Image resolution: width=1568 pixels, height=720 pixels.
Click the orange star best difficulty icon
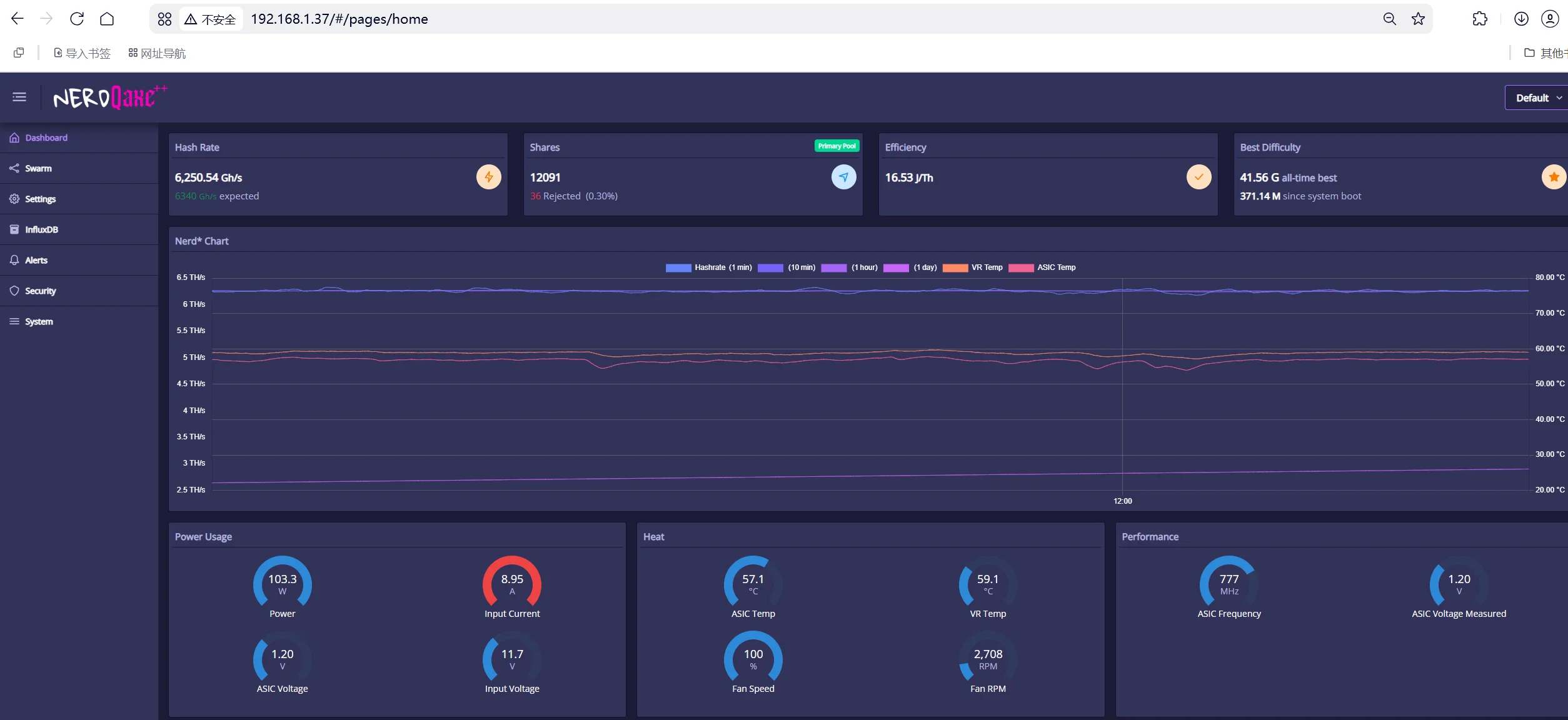click(x=1554, y=177)
